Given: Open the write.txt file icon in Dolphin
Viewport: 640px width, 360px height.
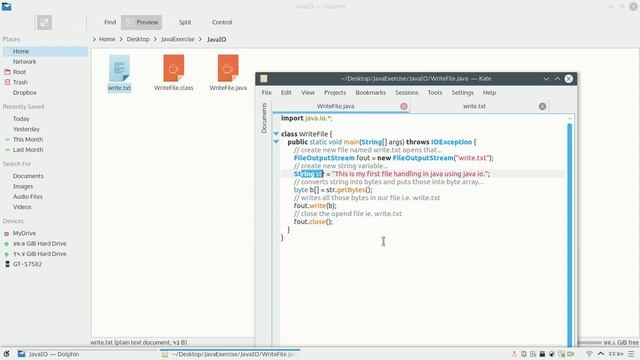Looking at the screenshot, I should [119, 68].
